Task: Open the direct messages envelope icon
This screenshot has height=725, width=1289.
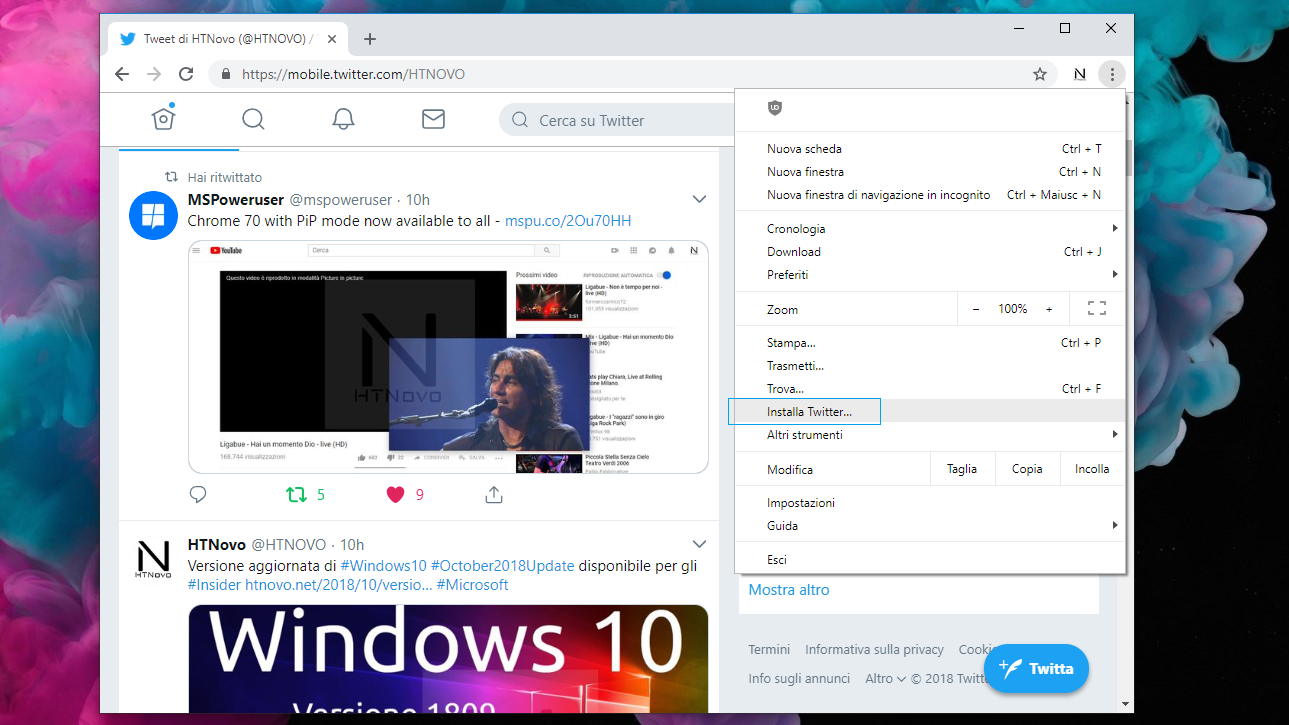Action: (x=433, y=118)
